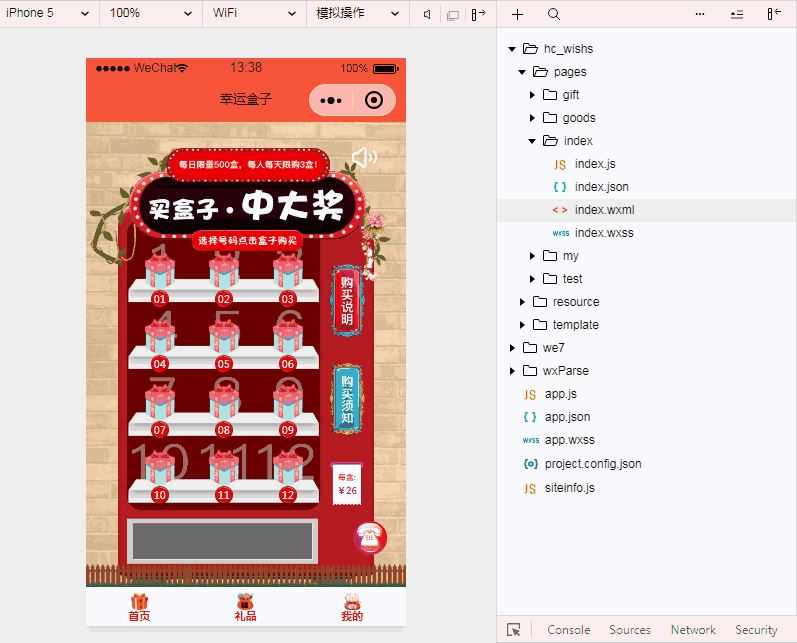Viewport: 797px width, 643px height.
Task: Click the hide file tree panel icon
Action: [774, 14]
